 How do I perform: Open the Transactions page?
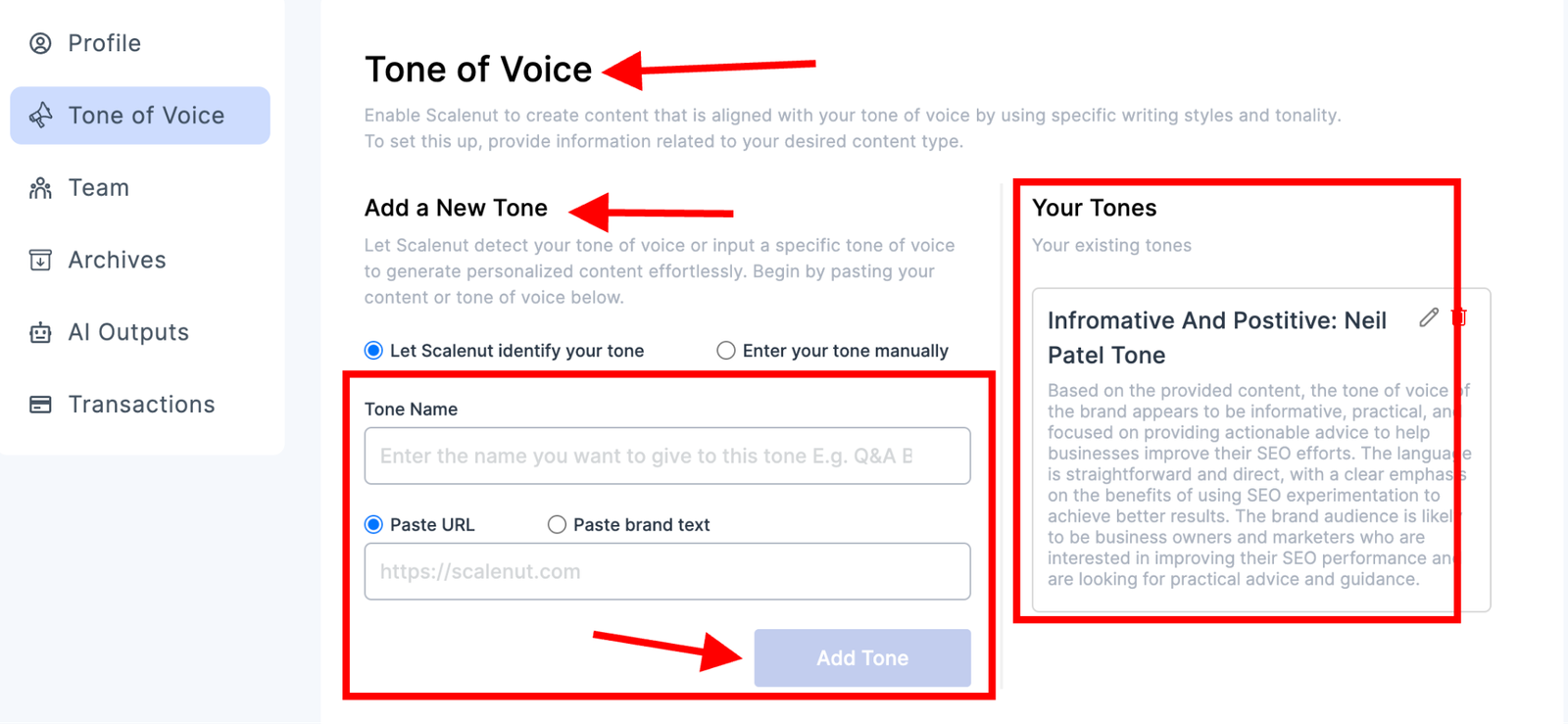(140, 405)
